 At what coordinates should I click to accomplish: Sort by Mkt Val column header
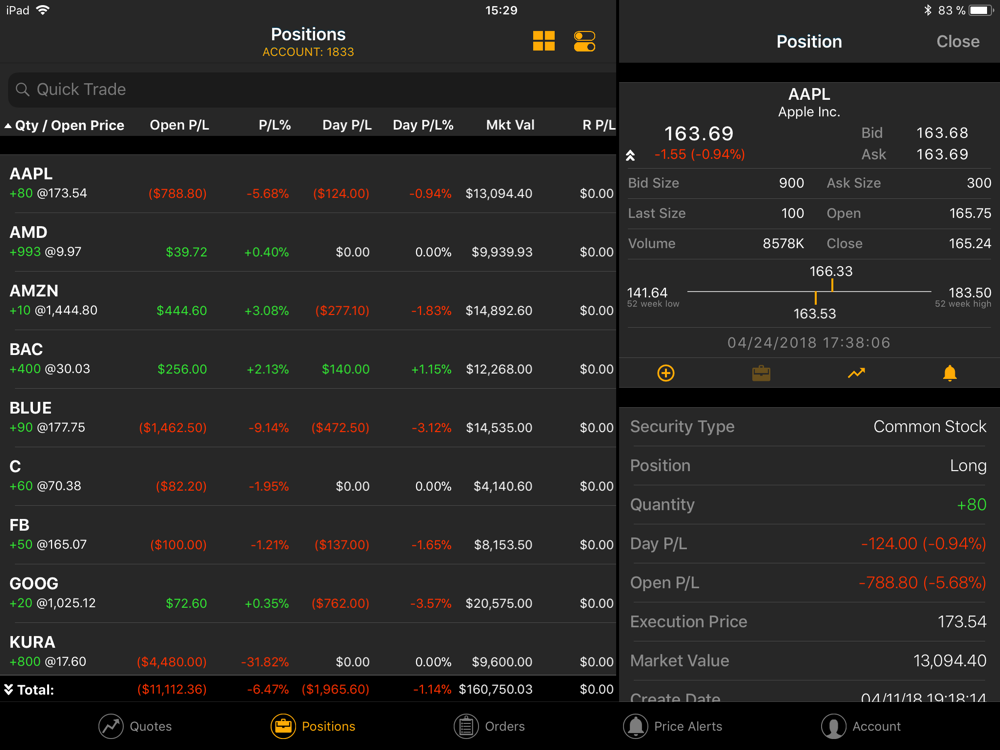pyautogui.click(x=510, y=125)
